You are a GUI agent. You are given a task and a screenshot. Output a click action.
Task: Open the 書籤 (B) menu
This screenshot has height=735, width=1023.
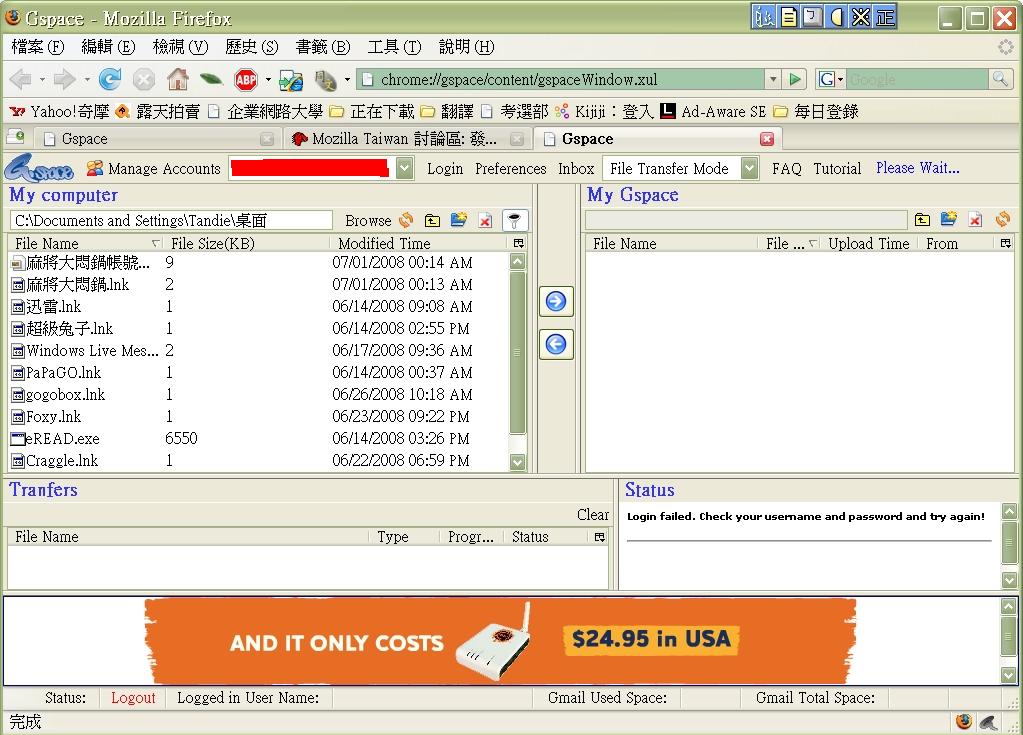click(323, 47)
